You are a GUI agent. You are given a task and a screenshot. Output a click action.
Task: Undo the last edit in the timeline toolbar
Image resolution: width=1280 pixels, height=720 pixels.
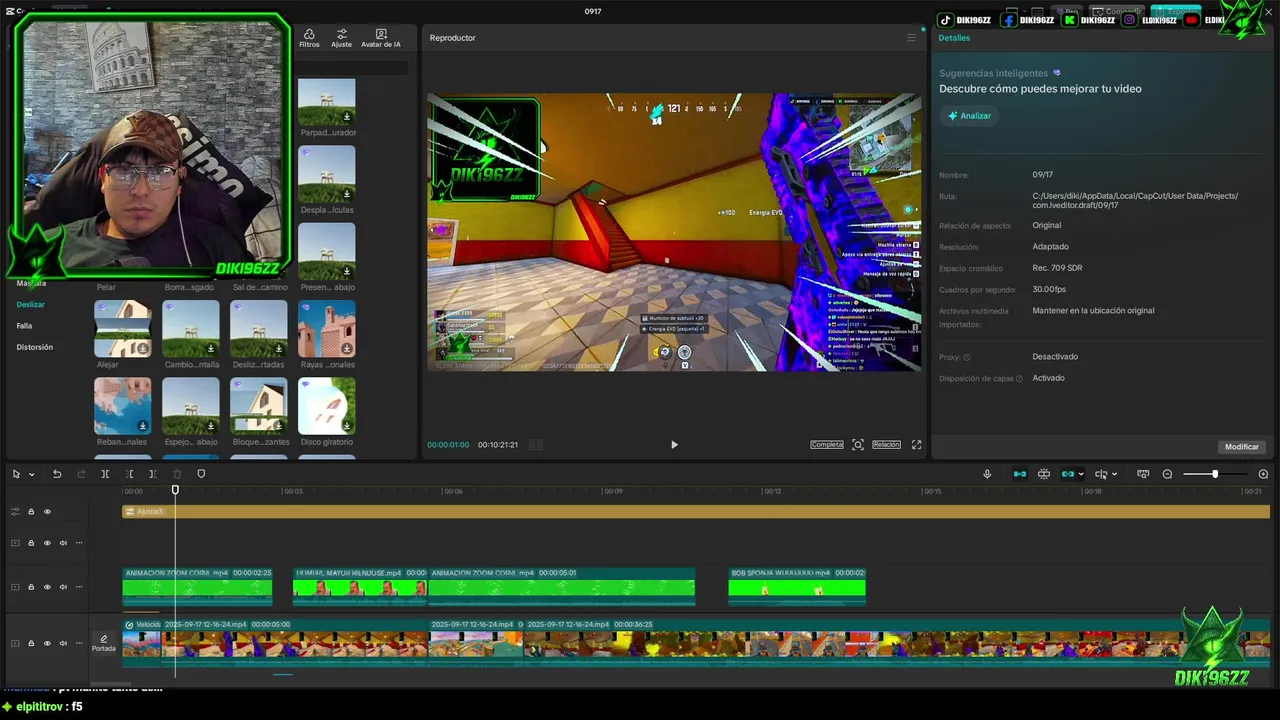(57, 474)
